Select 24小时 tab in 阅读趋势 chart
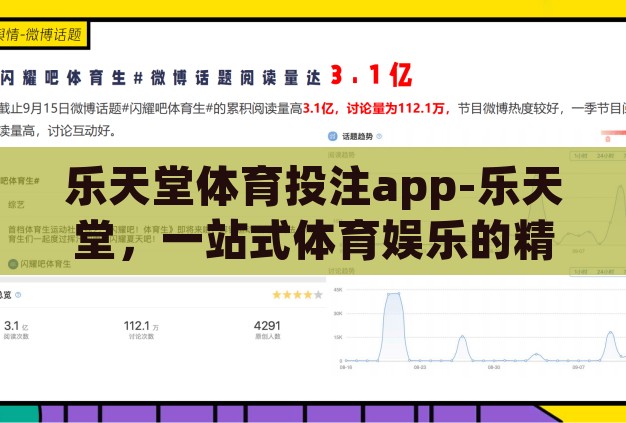The image size is (626, 423). point(606,156)
